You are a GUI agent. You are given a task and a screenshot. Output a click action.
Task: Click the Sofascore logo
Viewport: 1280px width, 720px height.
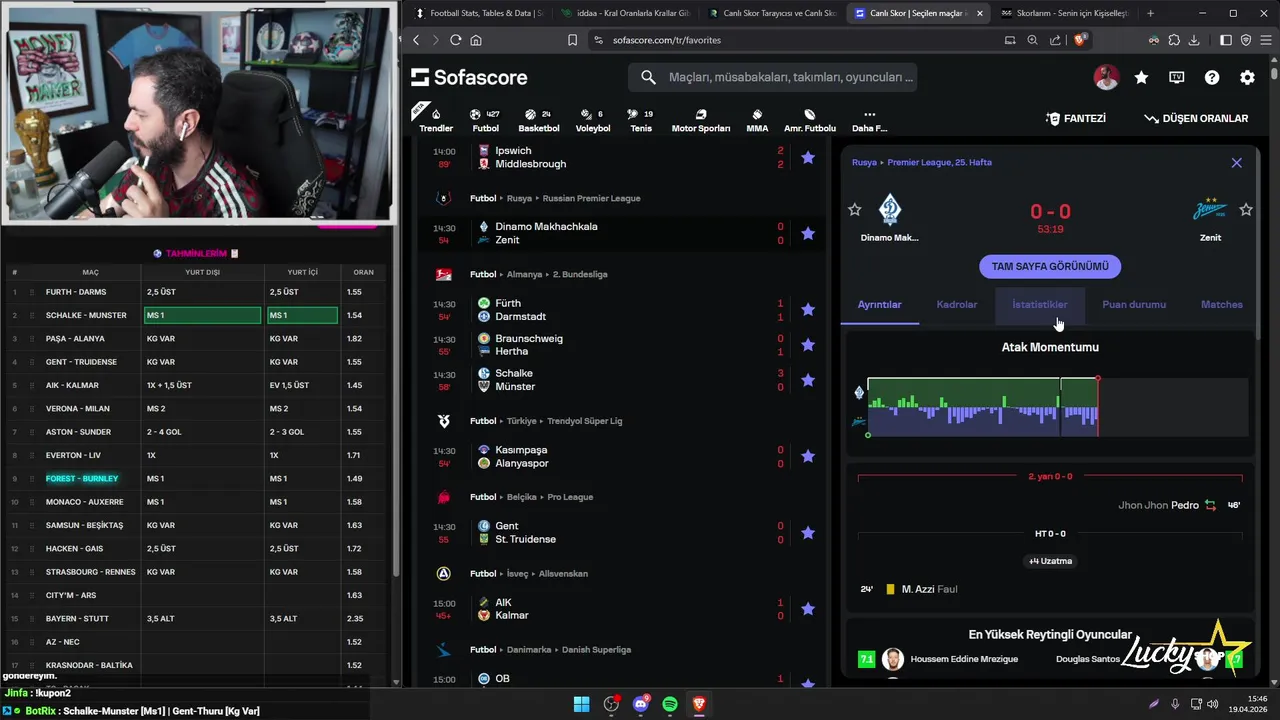(469, 77)
